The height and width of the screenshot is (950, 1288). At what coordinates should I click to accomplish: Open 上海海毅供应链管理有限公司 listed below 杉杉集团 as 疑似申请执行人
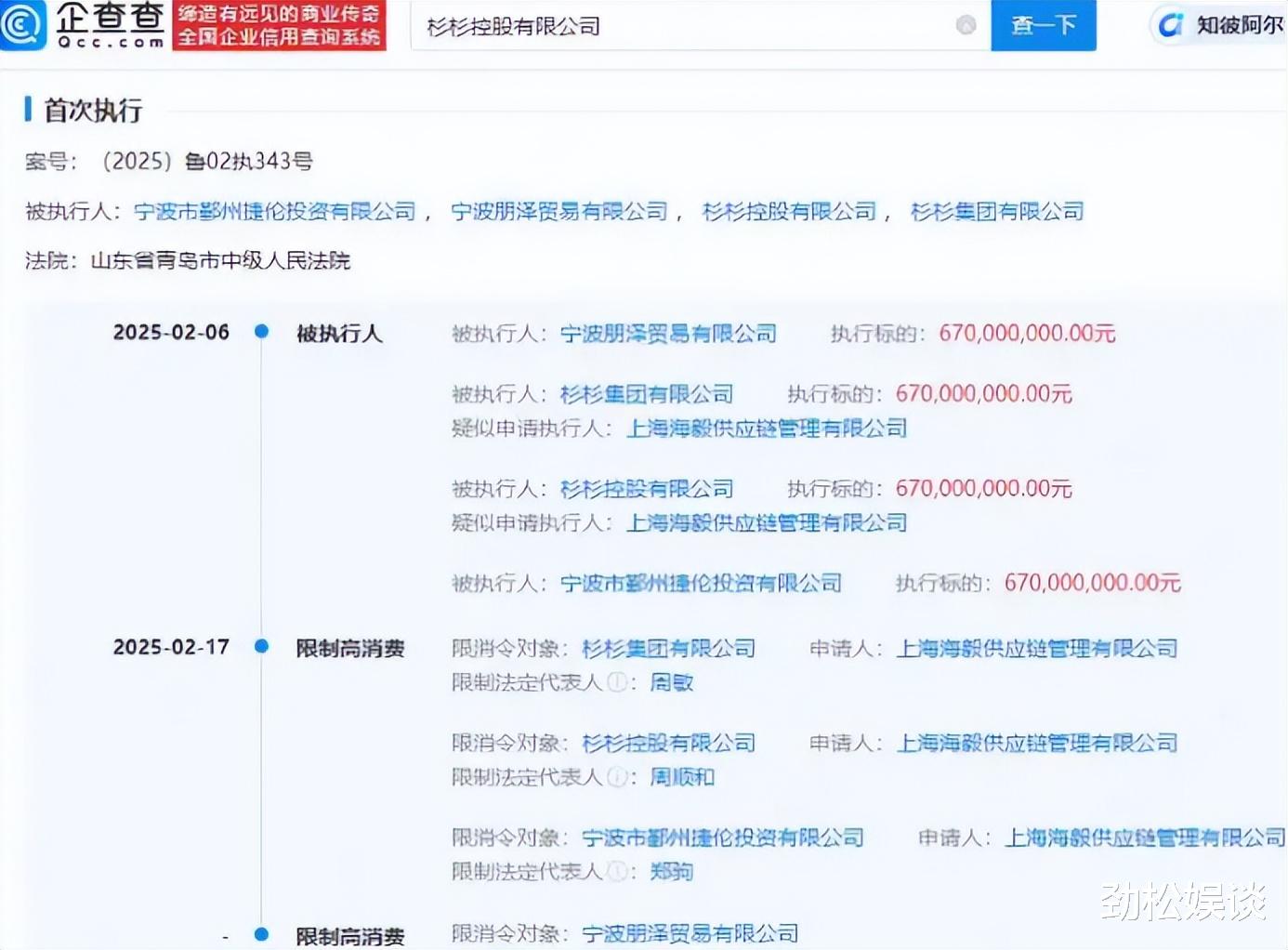click(767, 429)
